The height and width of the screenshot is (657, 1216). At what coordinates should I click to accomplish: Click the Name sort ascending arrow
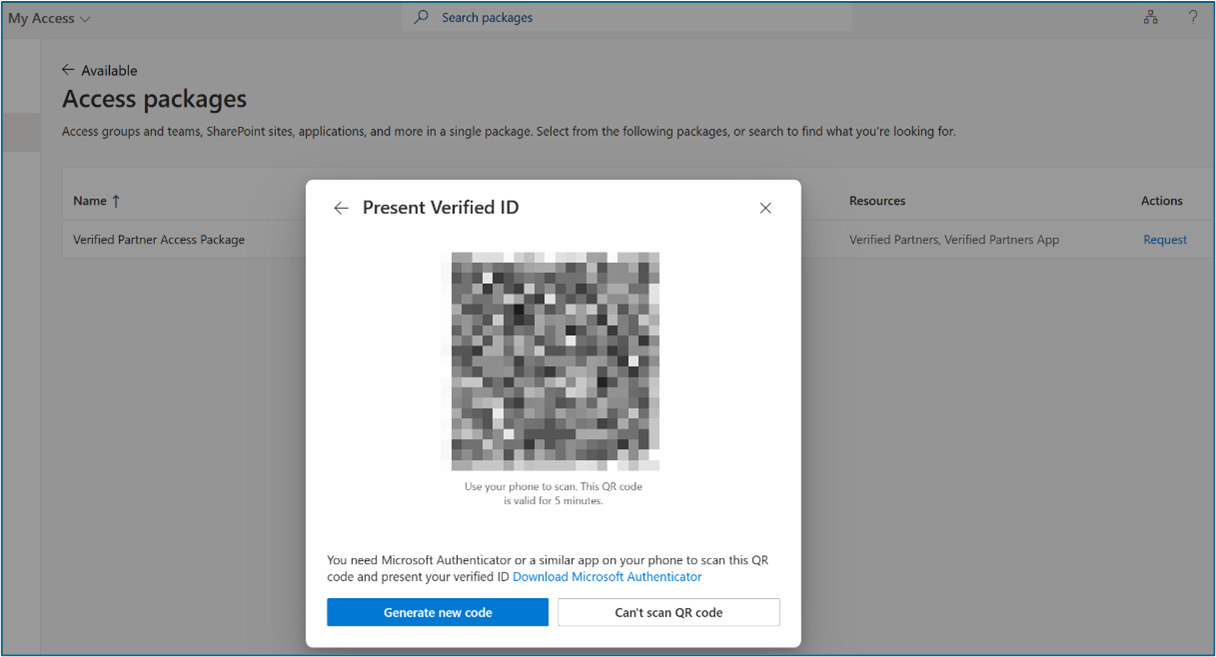pos(116,201)
